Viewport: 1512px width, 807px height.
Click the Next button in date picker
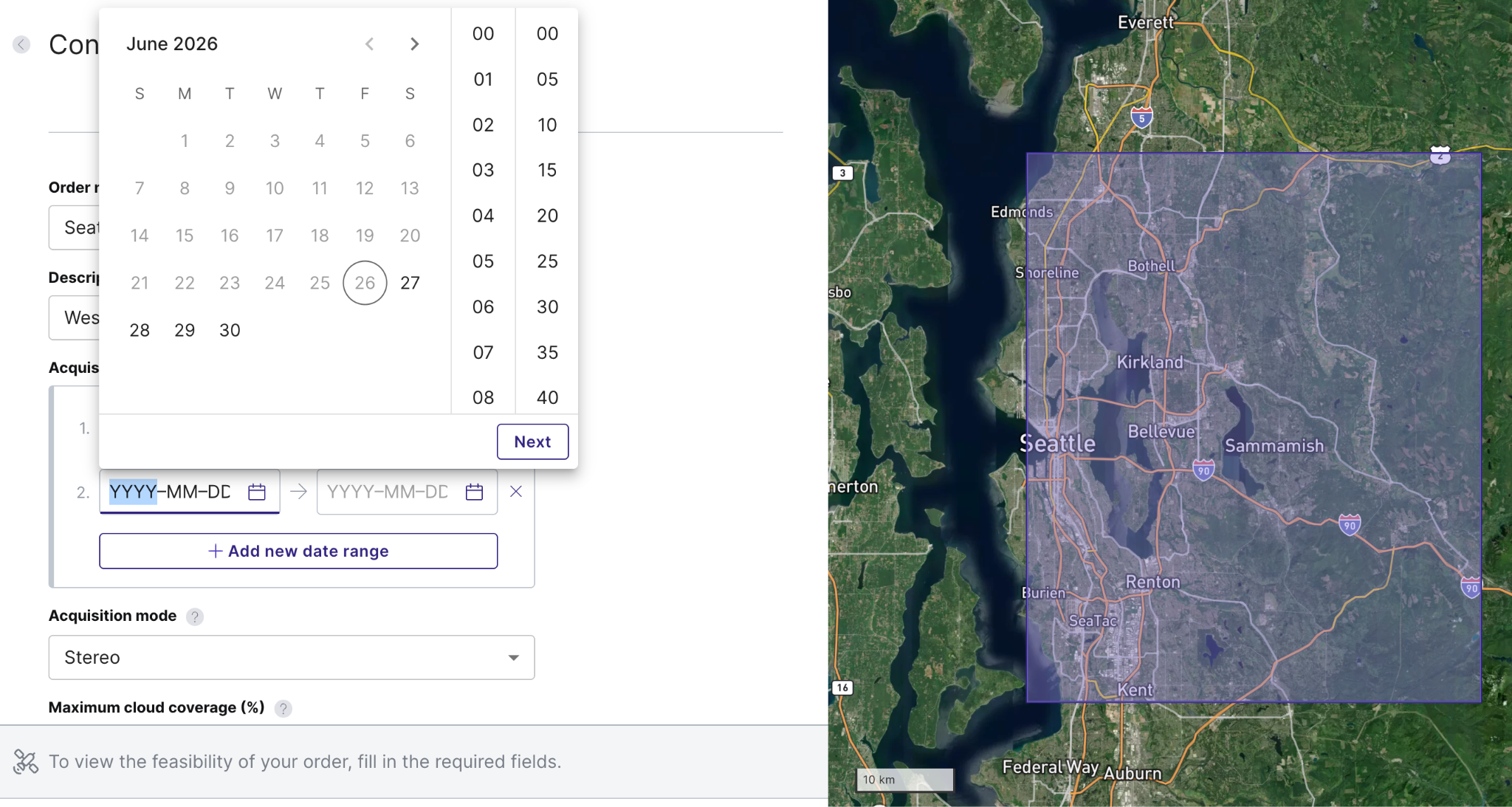pos(532,442)
